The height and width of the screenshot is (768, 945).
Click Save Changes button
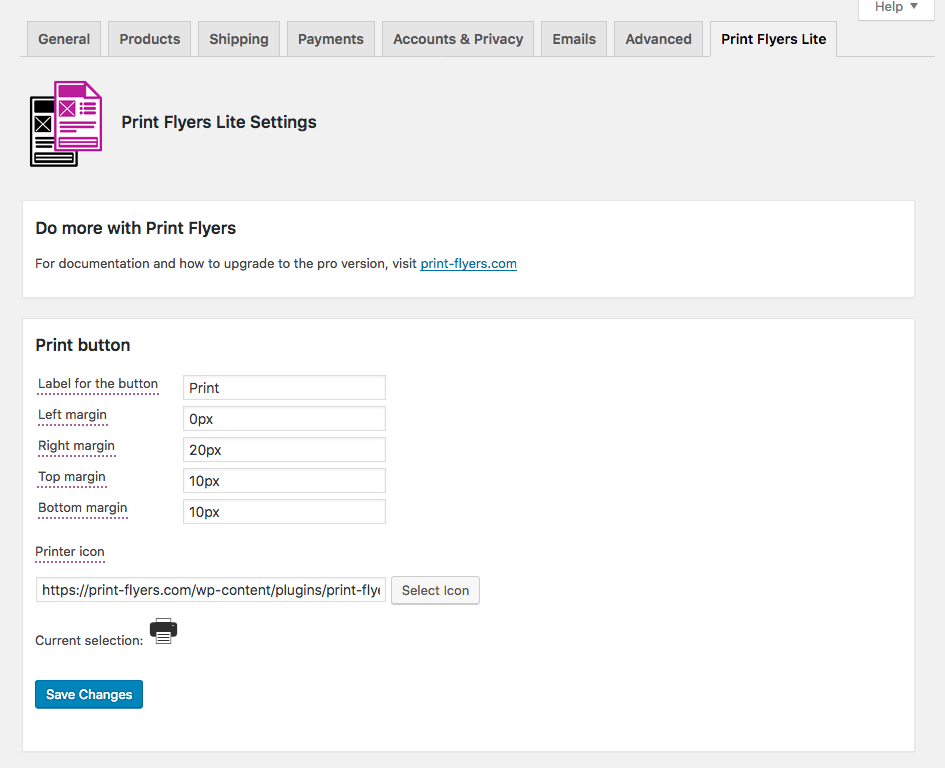tap(89, 694)
